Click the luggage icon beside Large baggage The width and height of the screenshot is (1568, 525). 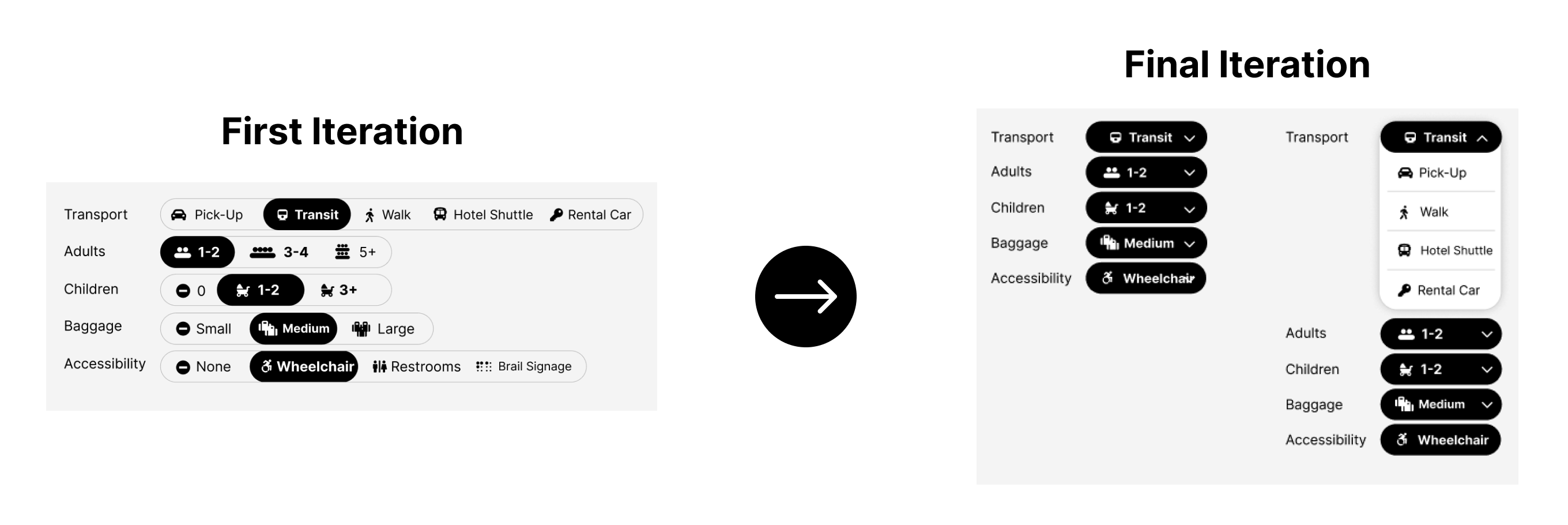click(x=361, y=329)
